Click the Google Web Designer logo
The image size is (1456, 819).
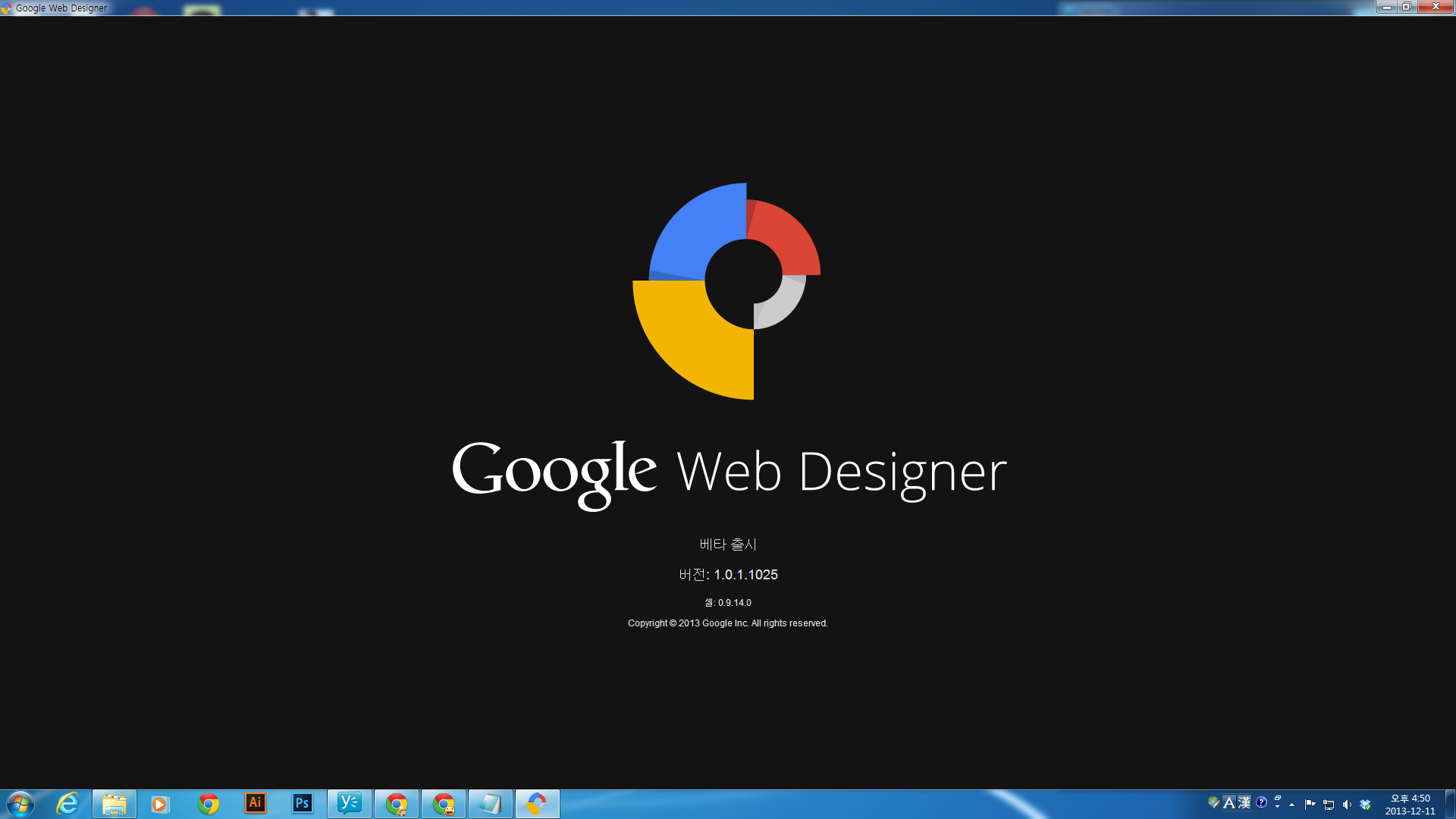[x=726, y=291]
